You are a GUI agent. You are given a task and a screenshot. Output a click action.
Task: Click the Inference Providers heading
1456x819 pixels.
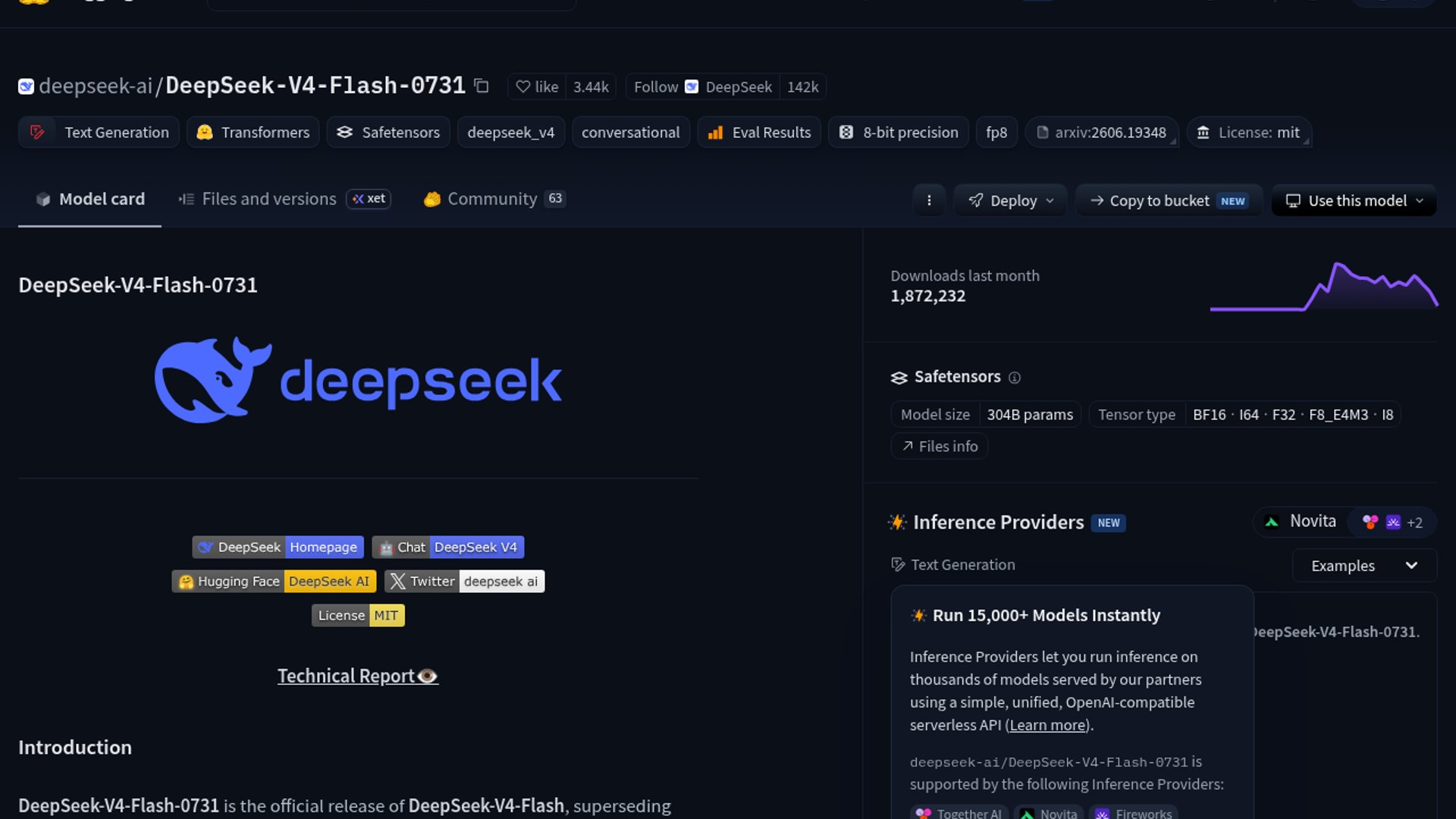point(998,522)
